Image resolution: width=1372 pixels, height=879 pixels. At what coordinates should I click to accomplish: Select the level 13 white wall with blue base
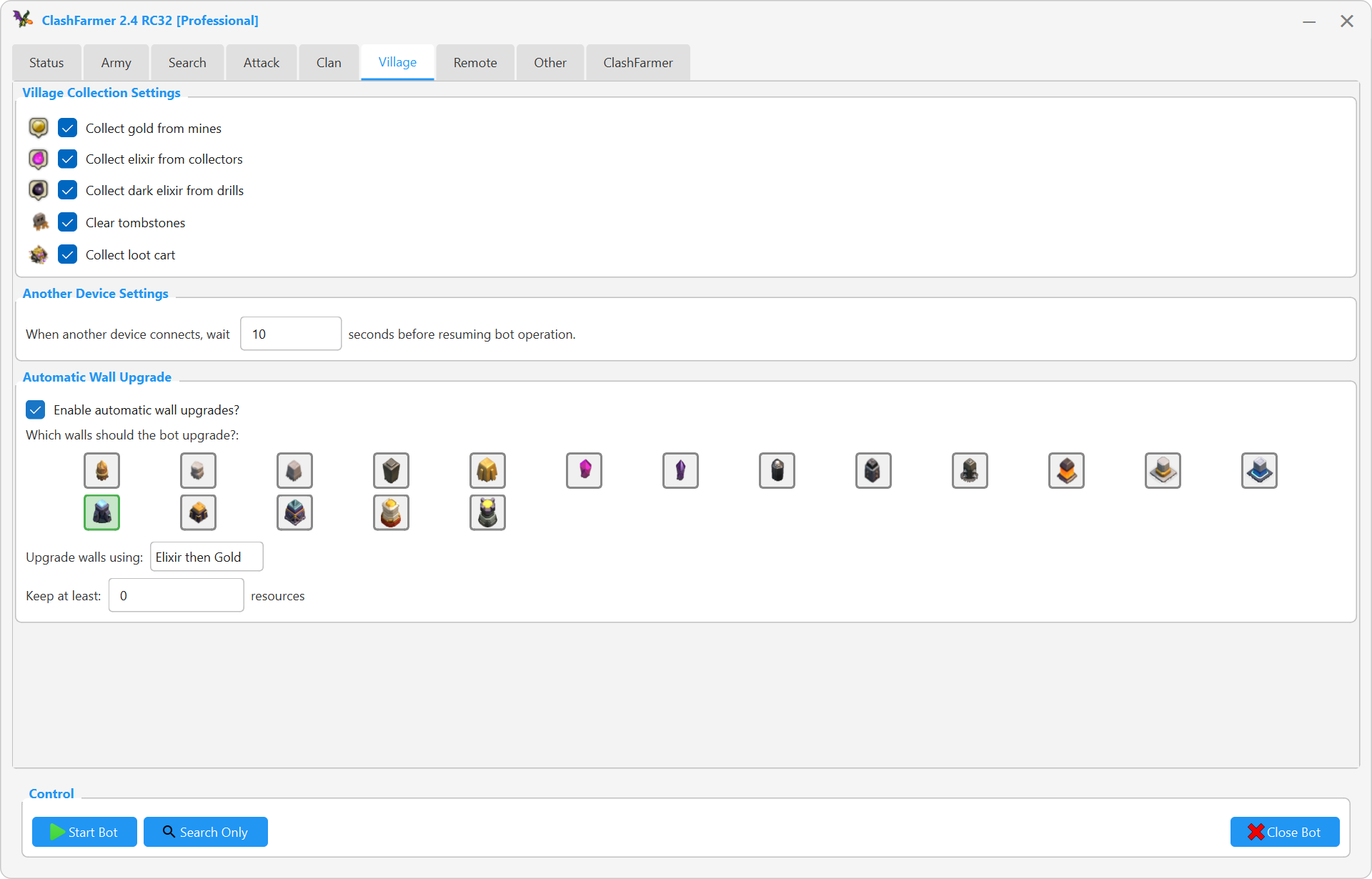pos(1259,471)
